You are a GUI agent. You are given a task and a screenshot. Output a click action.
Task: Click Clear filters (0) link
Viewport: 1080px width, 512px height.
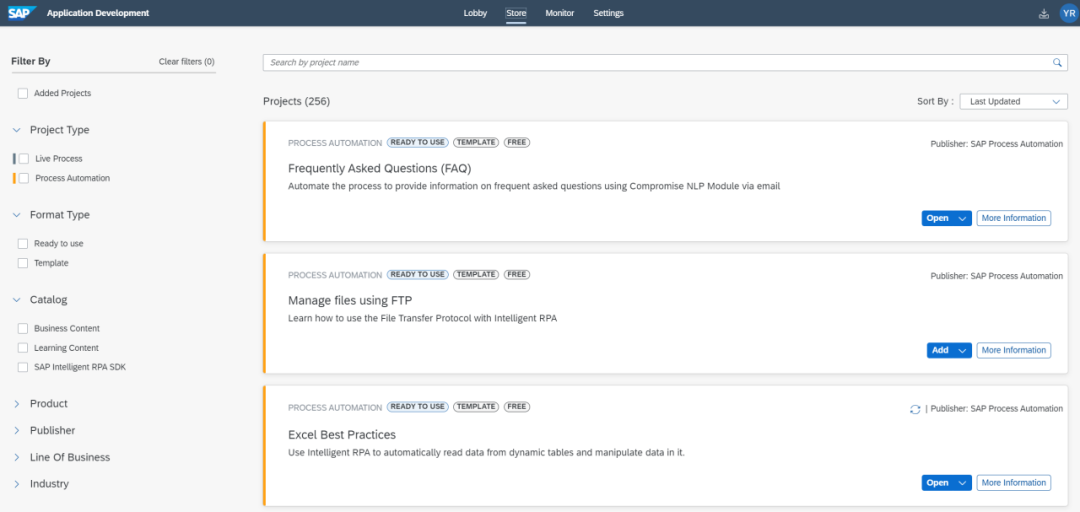point(187,61)
